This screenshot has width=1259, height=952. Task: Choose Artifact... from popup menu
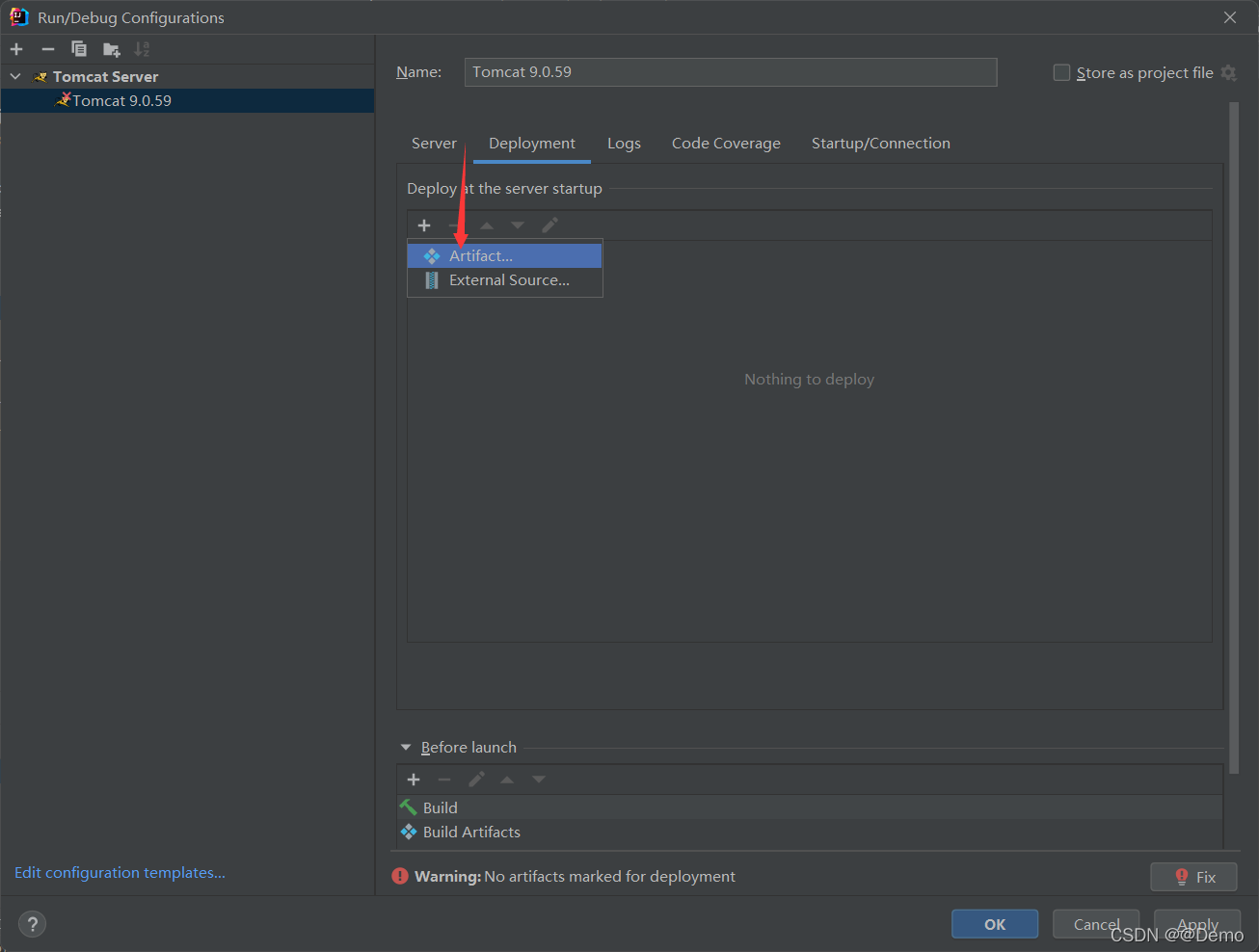[505, 255]
